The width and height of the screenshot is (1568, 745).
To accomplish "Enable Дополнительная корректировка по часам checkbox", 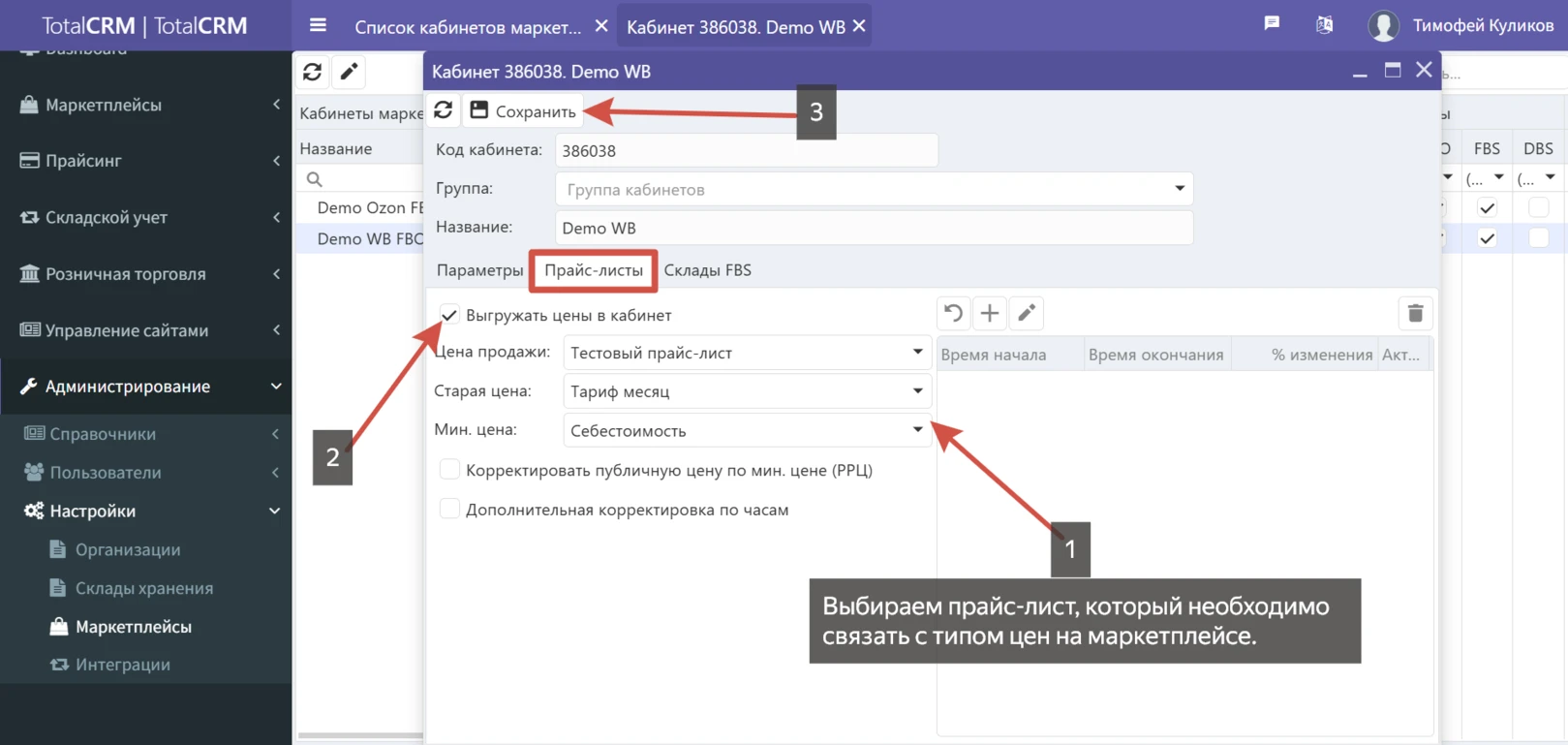I will 449,510.
